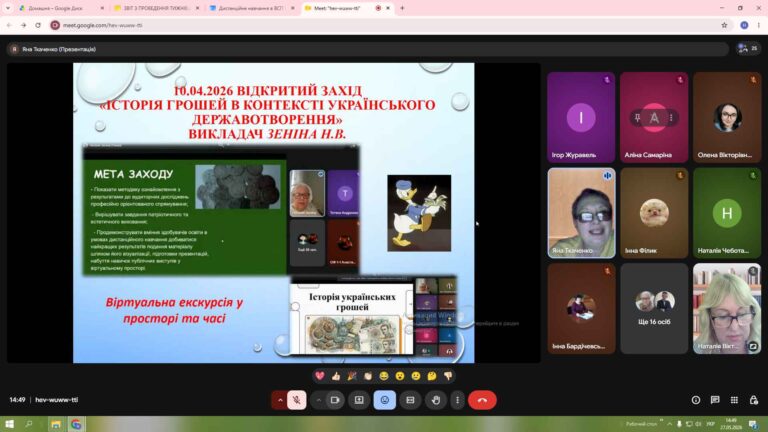
Task: Send party popper reaction
Action: pos(352,376)
